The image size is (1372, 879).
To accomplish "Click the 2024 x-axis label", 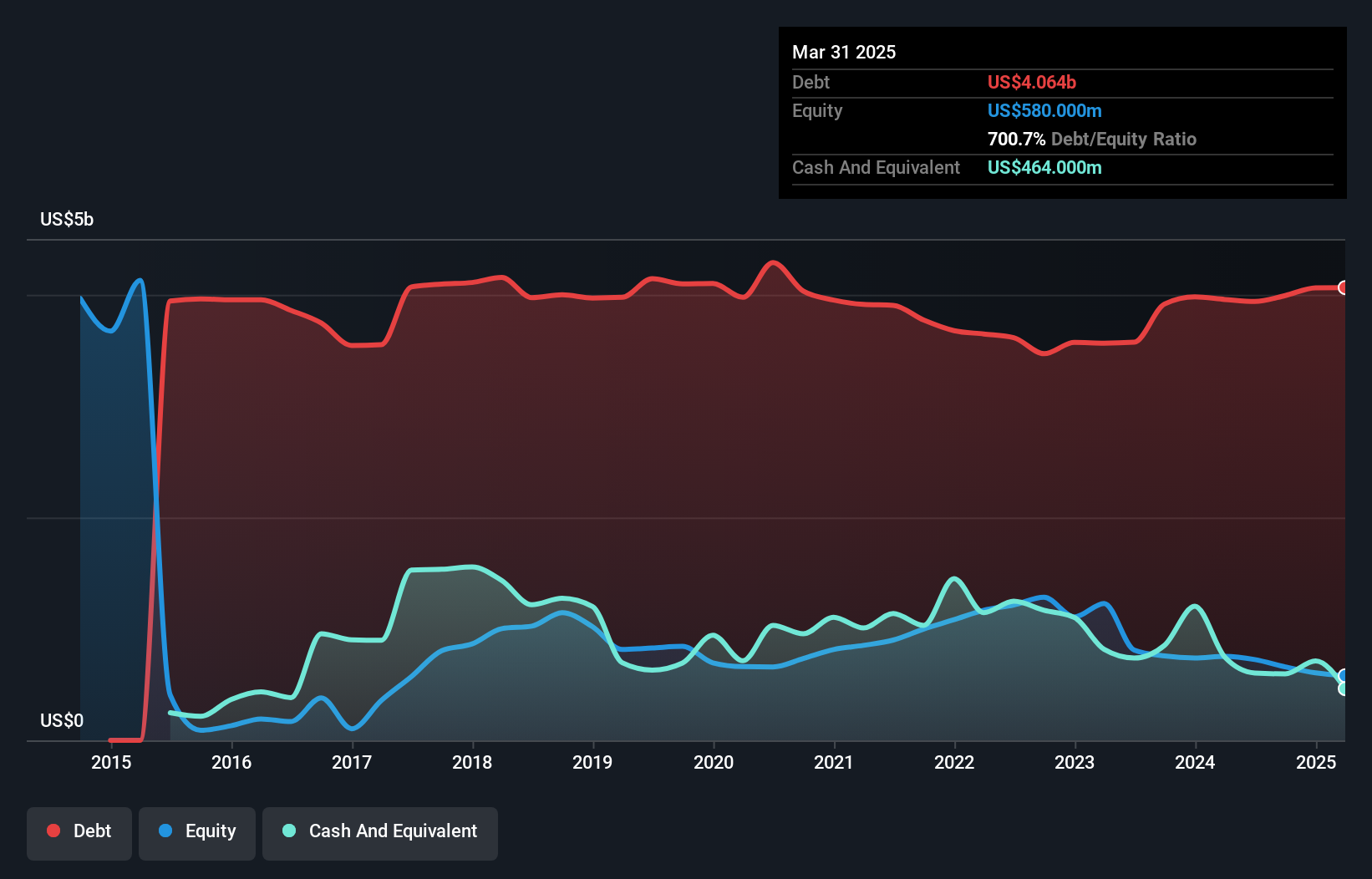I will click(x=1195, y=762).
